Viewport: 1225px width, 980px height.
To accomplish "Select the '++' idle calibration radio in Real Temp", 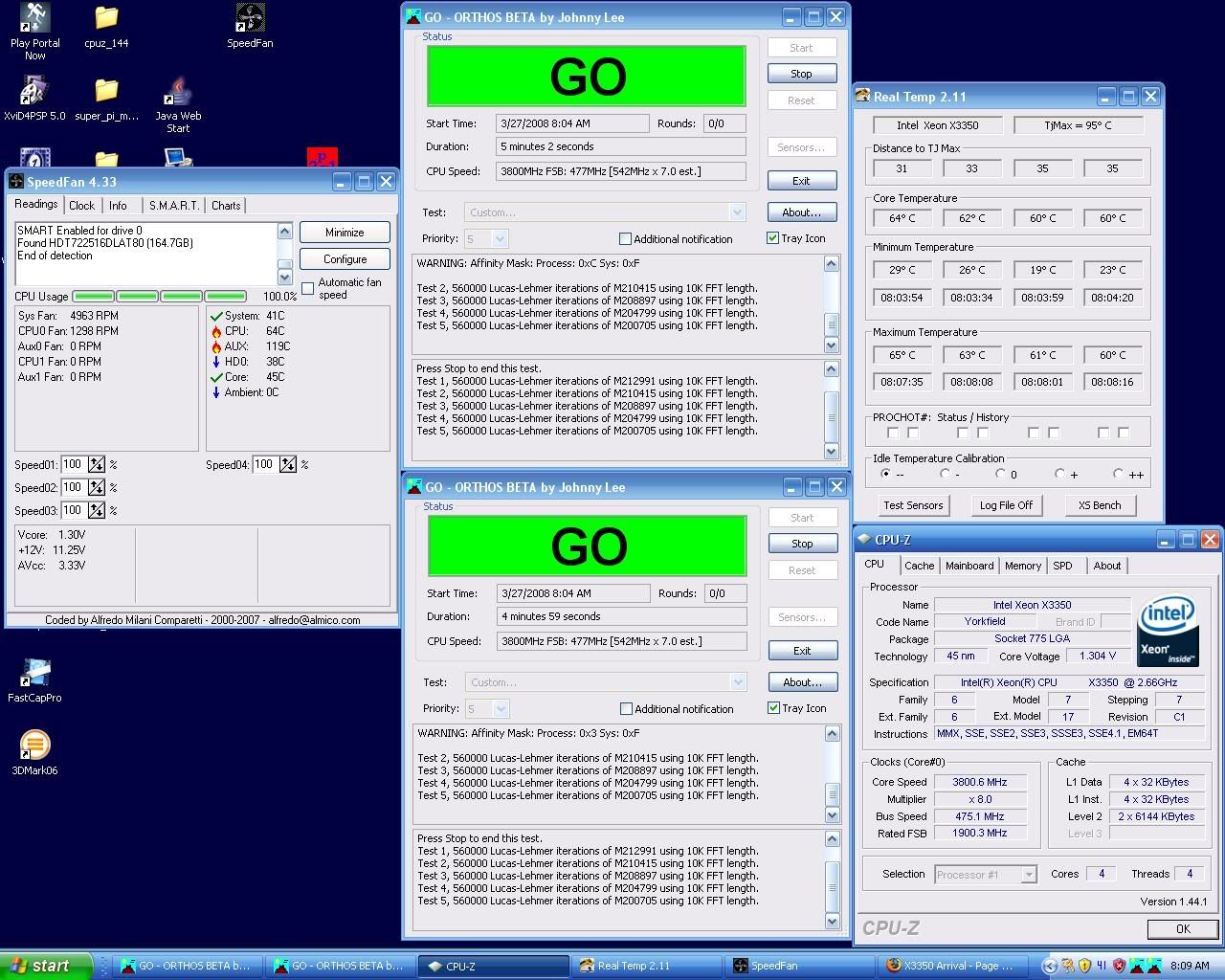I will [1118, 474].
